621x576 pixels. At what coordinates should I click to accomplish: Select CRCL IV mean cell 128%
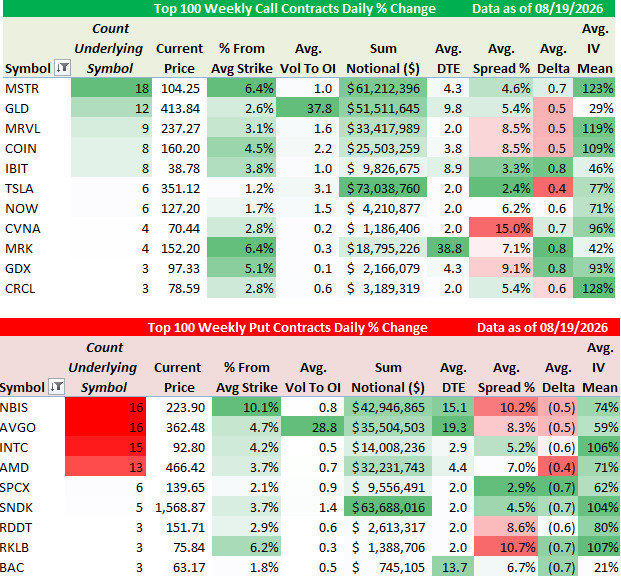pyautogui.click(x=594, y=288)
